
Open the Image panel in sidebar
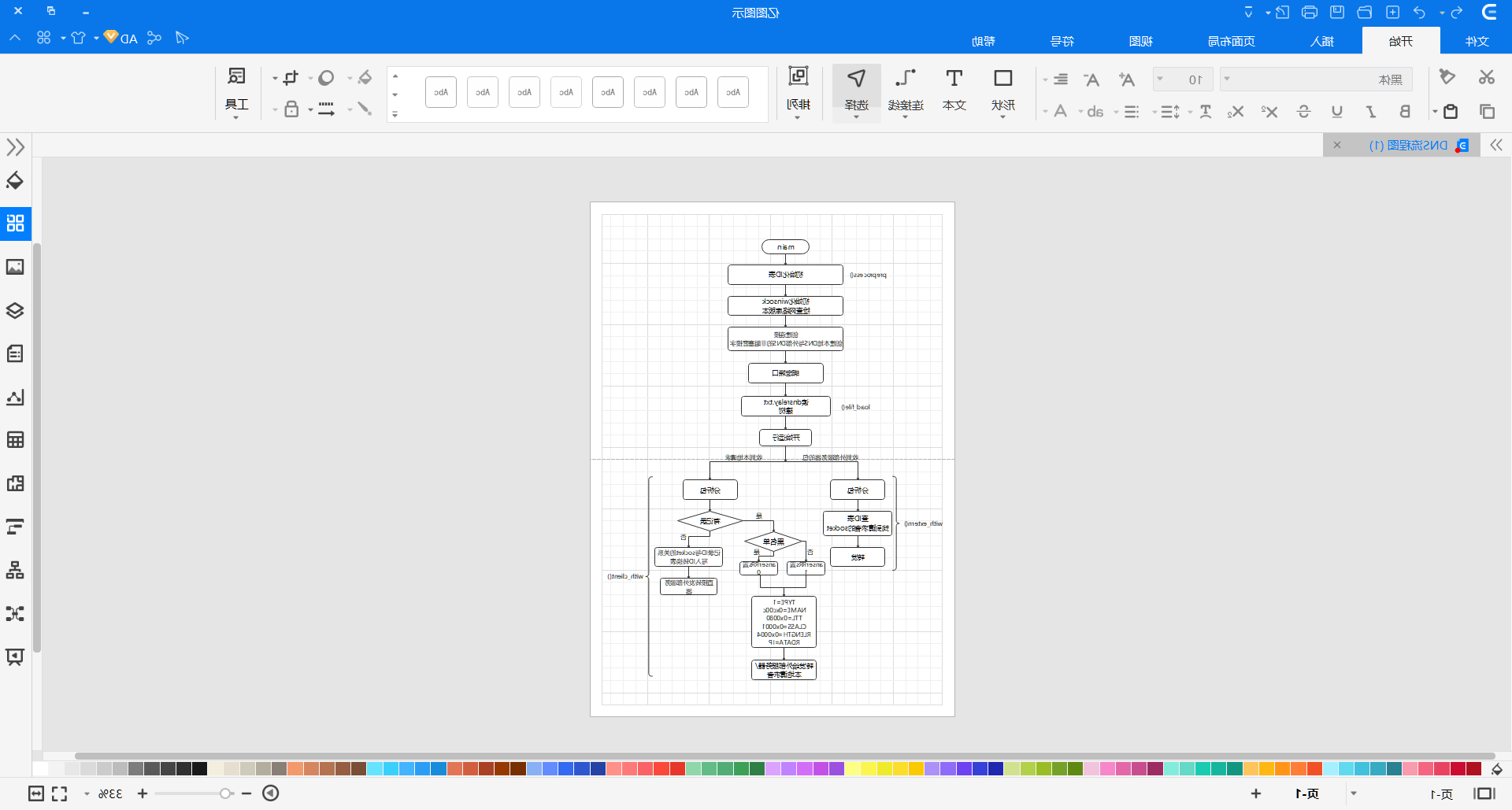click(x=15, y=267)
